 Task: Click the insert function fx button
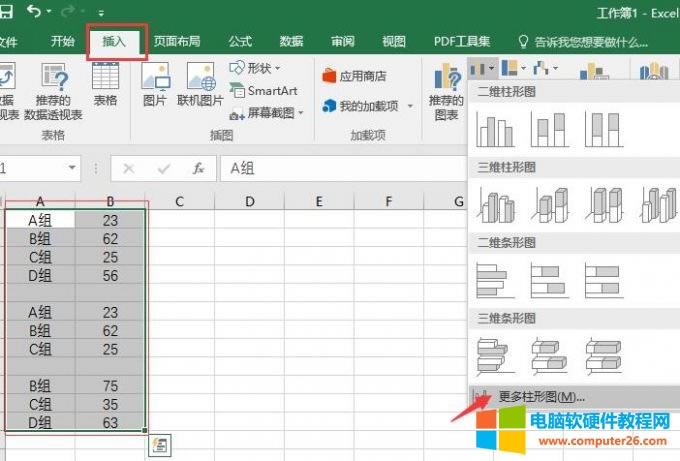coord(198,169)
